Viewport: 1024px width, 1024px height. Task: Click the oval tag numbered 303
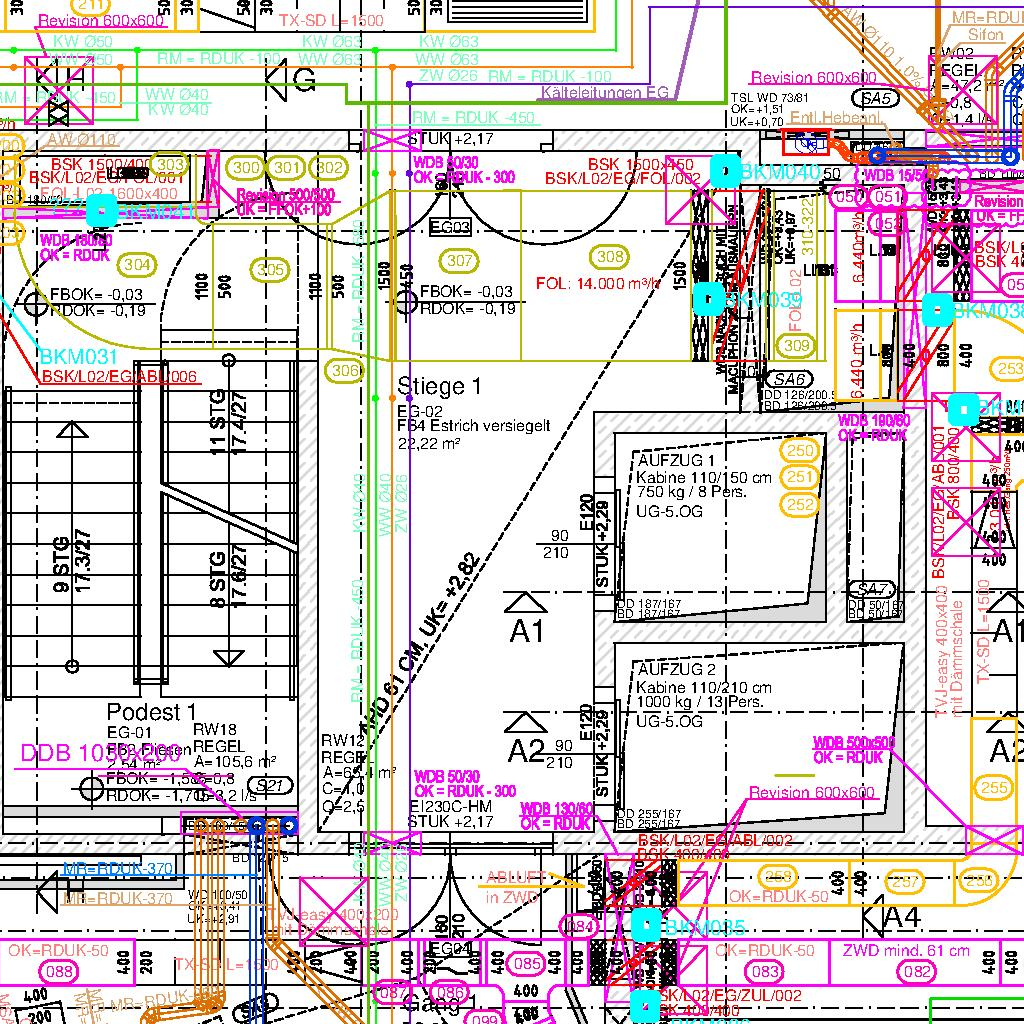click(x=170, y=165)
